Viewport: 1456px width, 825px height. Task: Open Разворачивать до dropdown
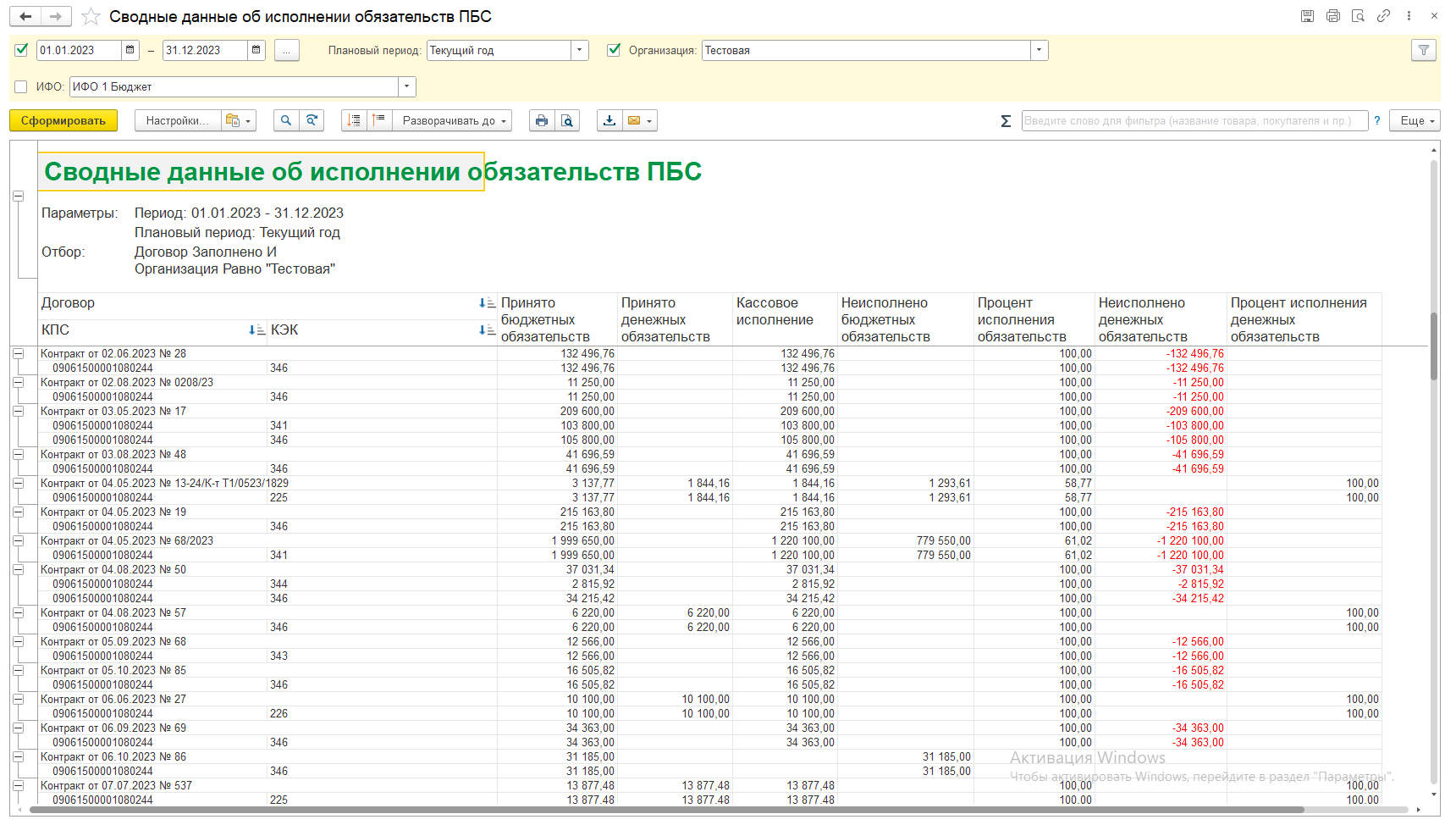(x=452, y=121)
